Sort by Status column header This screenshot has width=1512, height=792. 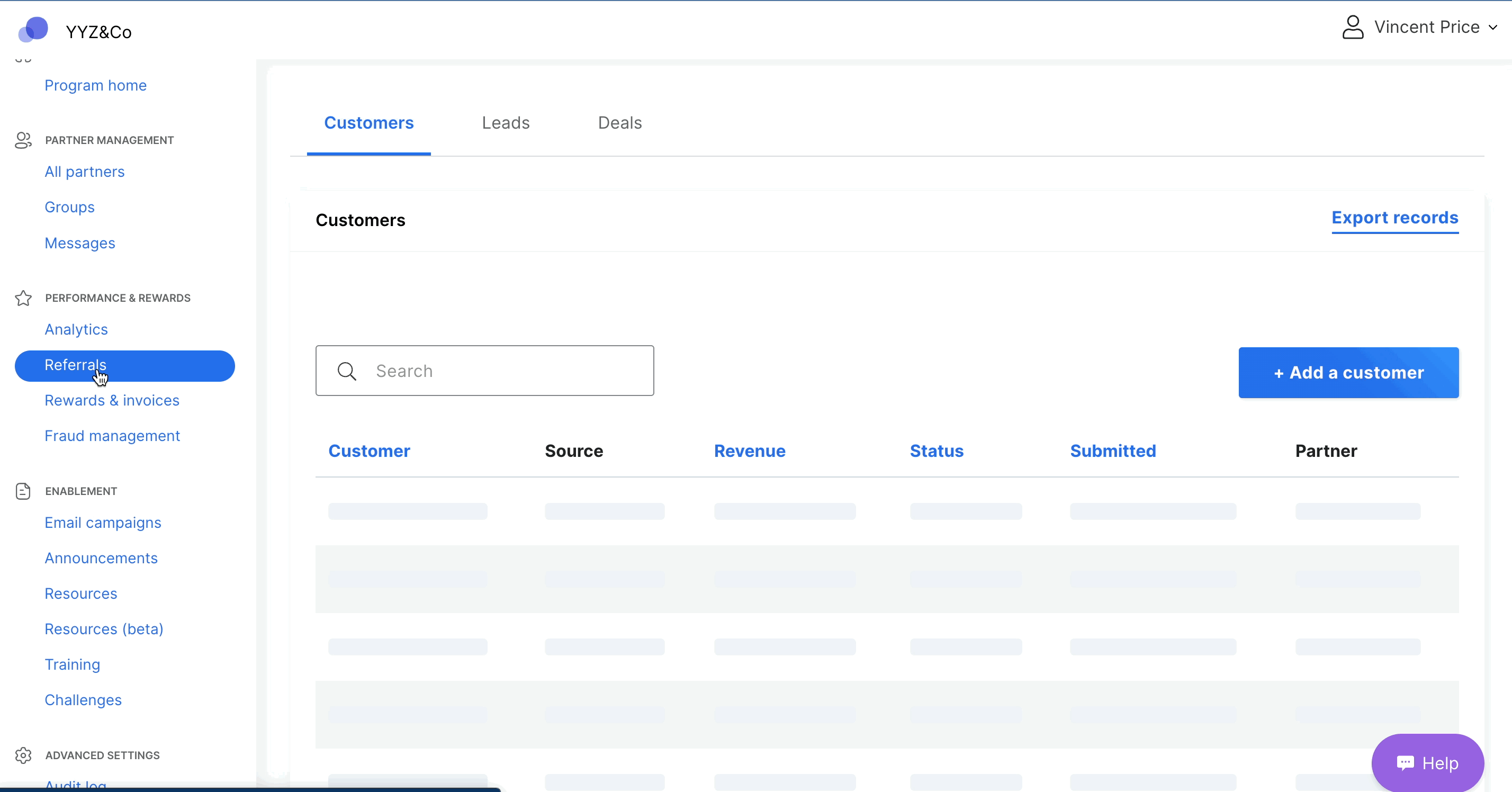point(936,451)
